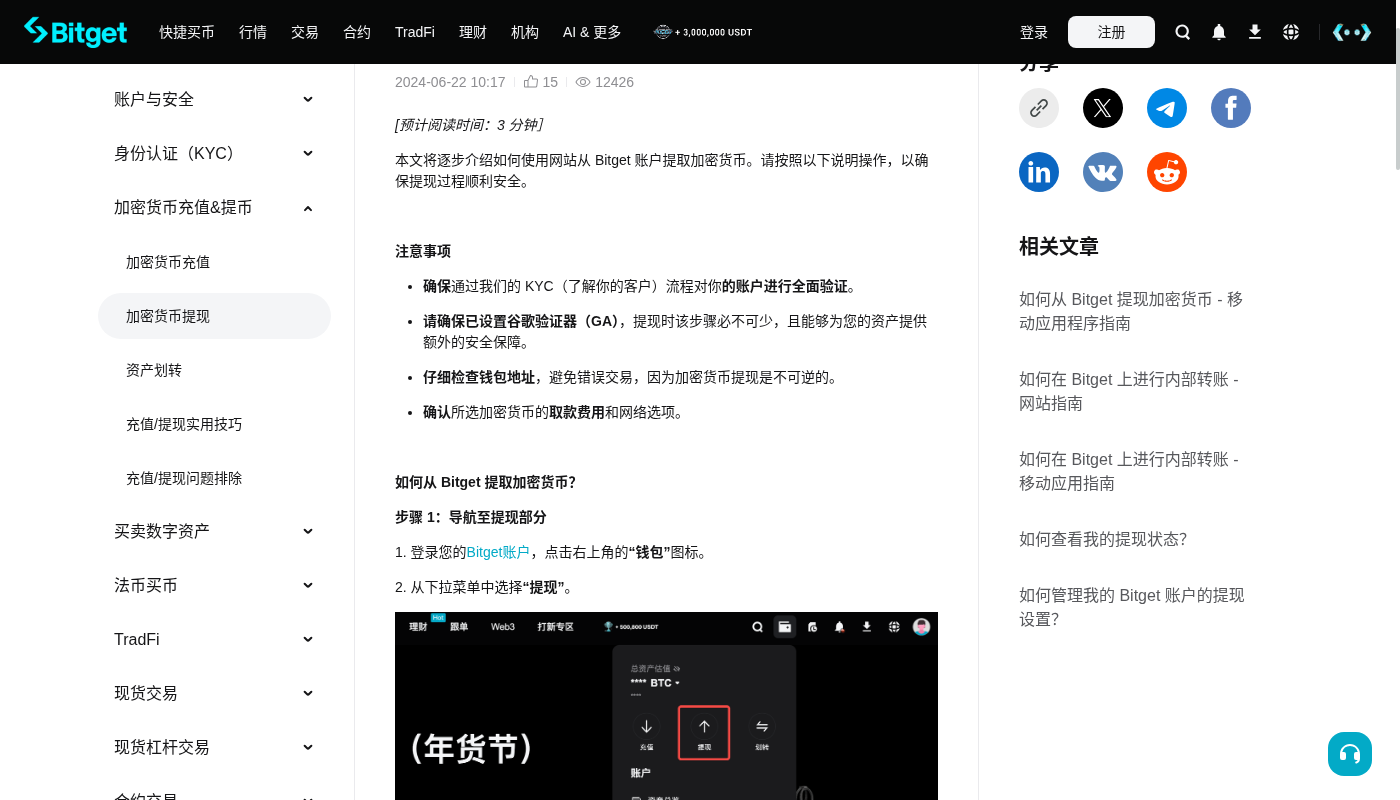
Task: Open 内部转账 - 网站指南 related article
Action: tap(1129, 391)
